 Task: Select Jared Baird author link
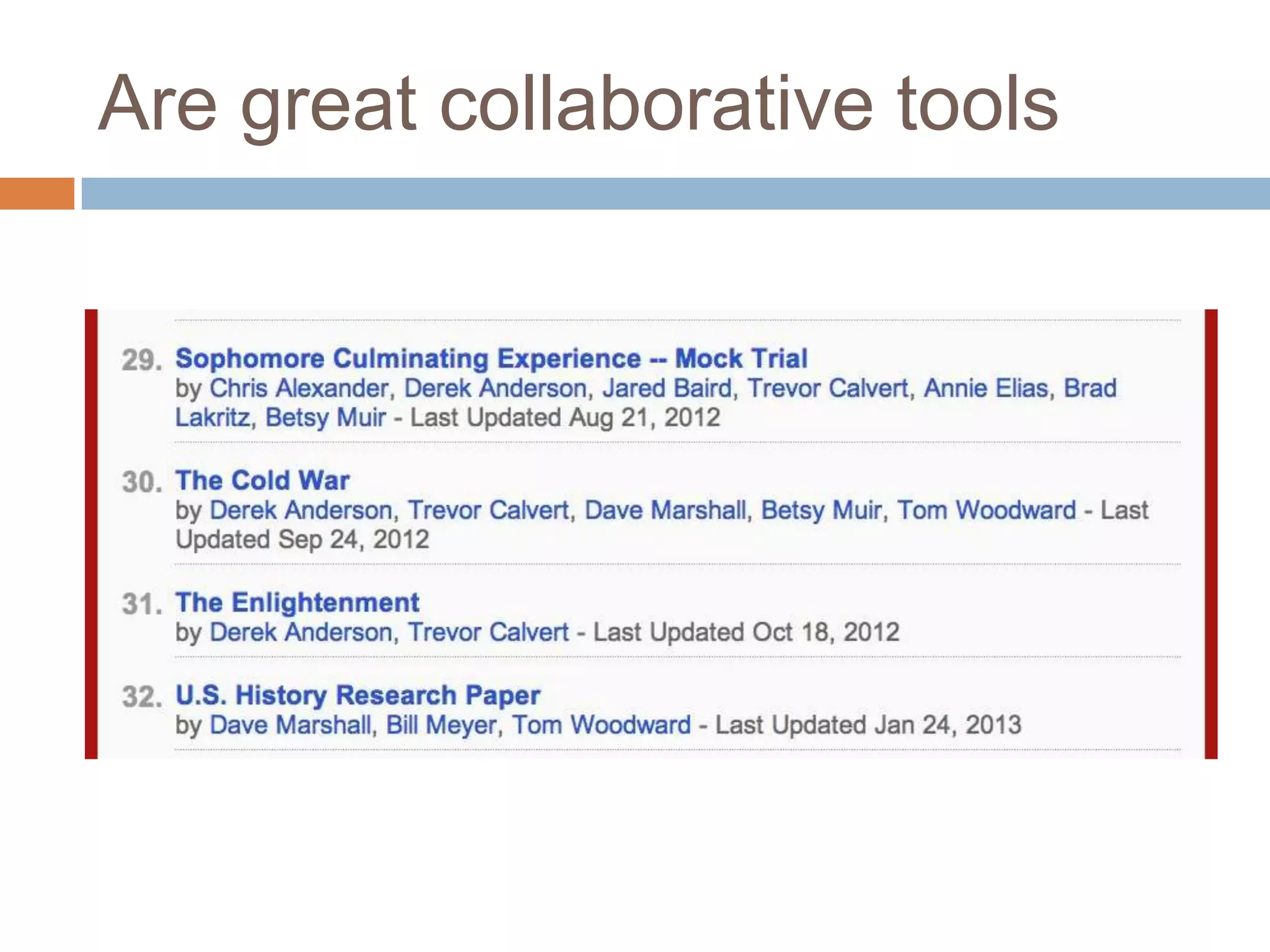(x=667, y=389)
